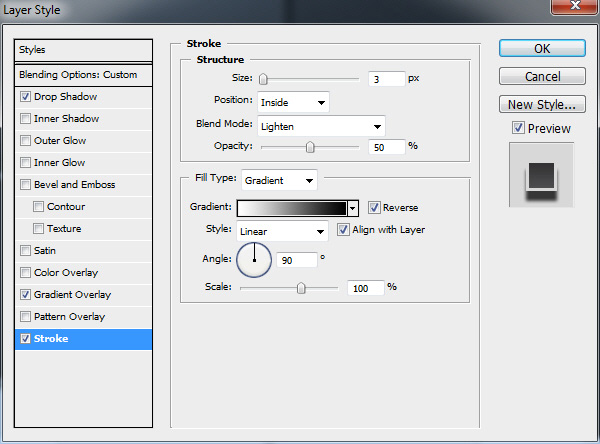Select the Pattern Overlay label
Image resolution: width=600 pixels, height=444 pixels.
69,317
